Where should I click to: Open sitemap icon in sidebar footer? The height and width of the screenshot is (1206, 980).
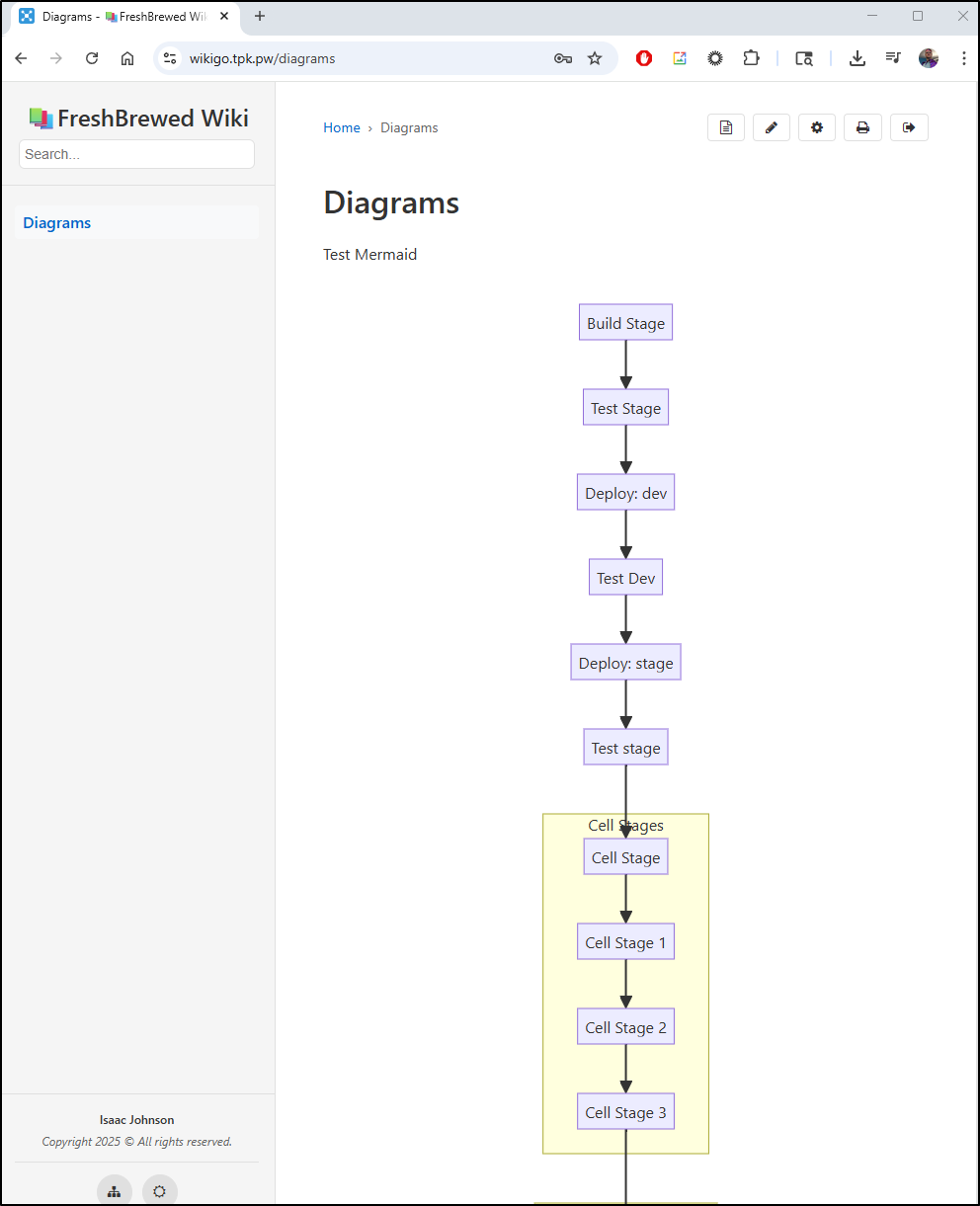tap(115, 1191)
